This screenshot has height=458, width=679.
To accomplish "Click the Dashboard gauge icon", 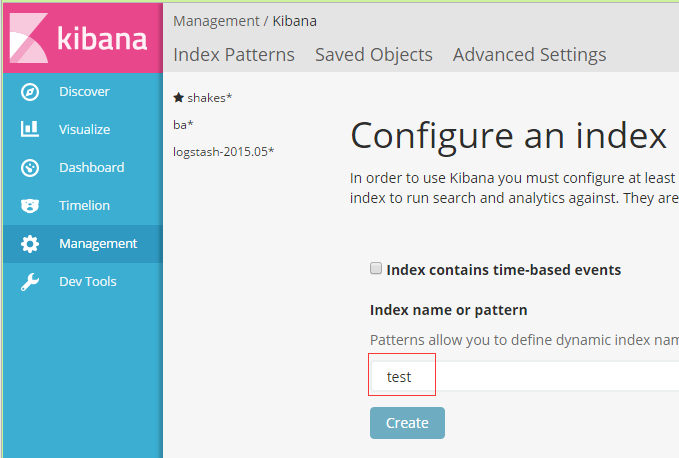I will click(30, 168).
